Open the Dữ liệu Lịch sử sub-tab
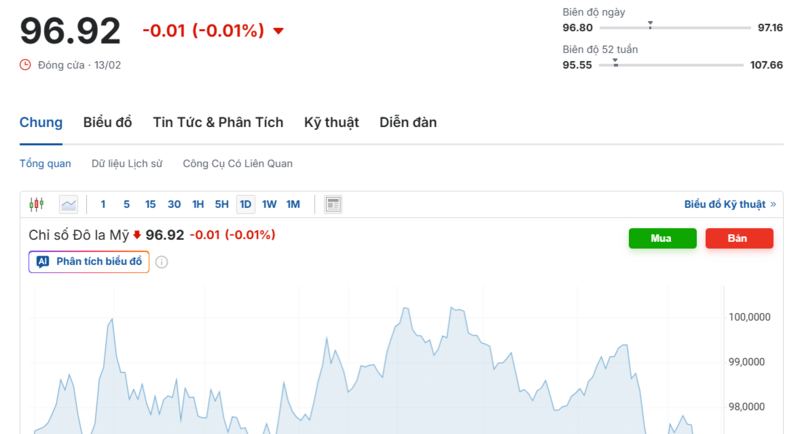Viewport: 800px width, 434px height. (x=126, y=163)
